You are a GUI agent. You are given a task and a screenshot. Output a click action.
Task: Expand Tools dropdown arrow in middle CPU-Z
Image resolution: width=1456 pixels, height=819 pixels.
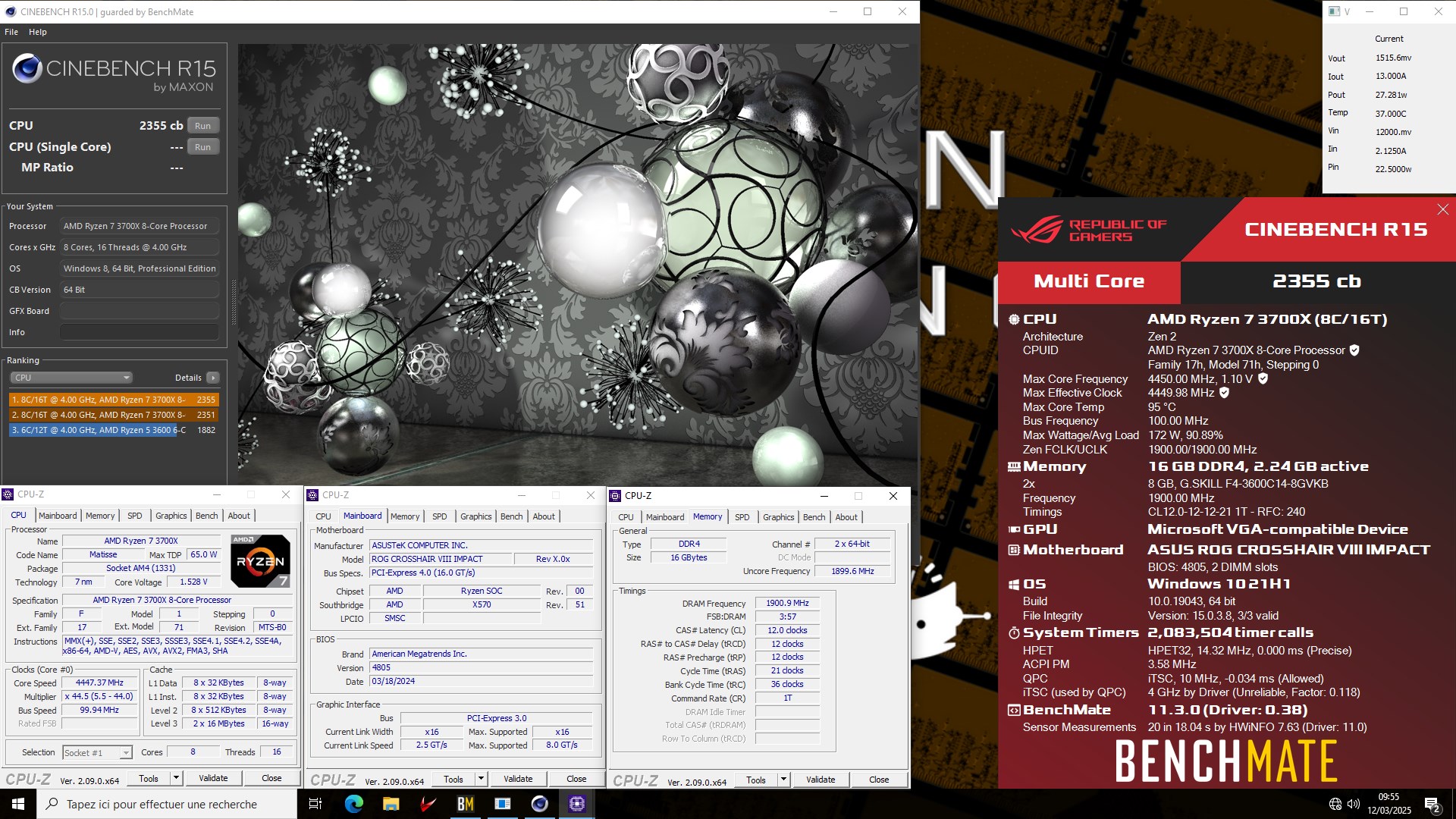pos(481,779)
